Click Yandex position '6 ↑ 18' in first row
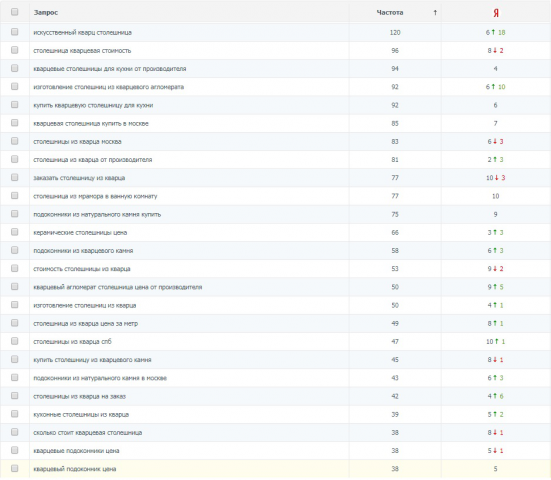The height and width of the screenshot is (480, 551). (495, 32)
